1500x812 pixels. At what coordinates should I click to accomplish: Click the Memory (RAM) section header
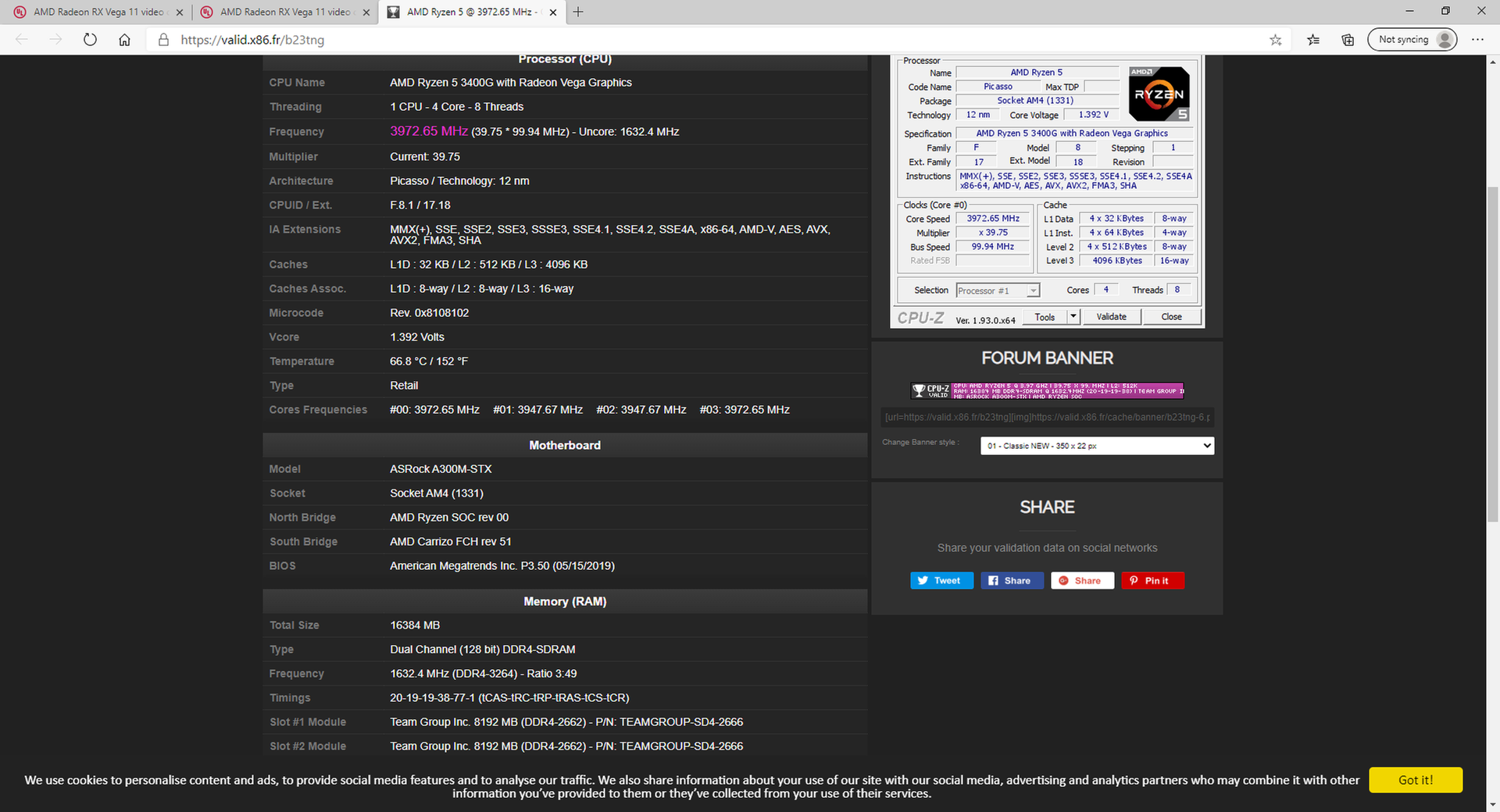[x=565, y=601]
